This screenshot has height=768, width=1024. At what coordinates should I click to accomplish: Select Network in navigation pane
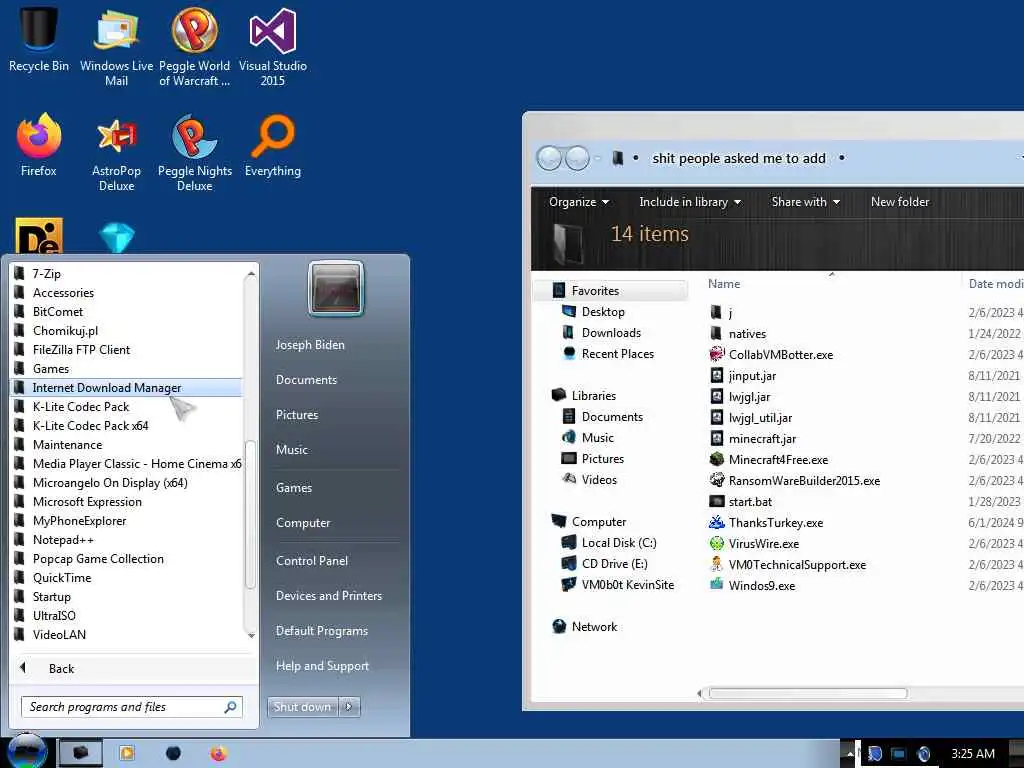(x=594, y=627)
